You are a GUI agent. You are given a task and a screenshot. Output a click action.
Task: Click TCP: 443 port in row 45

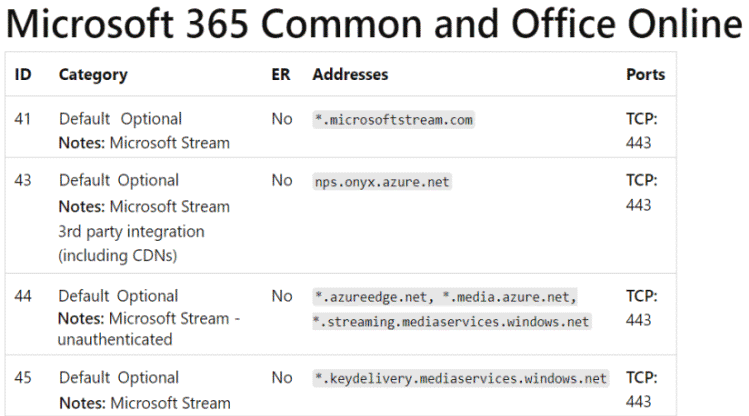point(642,389)
